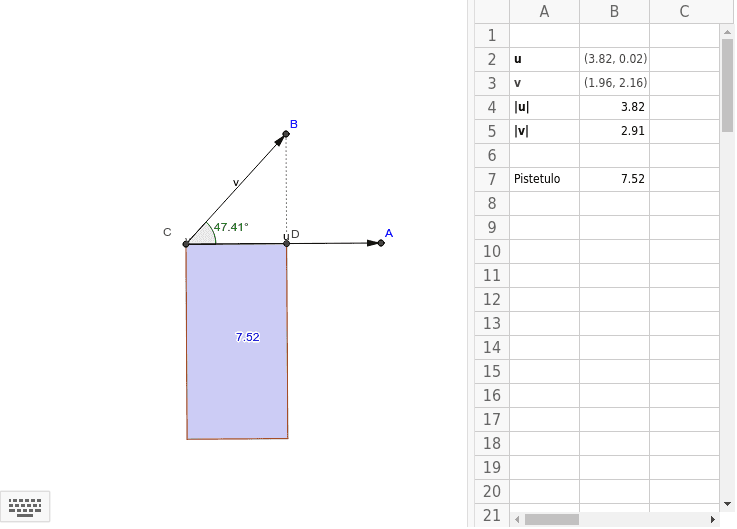Select spreadsheet column A header
This screenshot has width=737, height=529.
544,11
